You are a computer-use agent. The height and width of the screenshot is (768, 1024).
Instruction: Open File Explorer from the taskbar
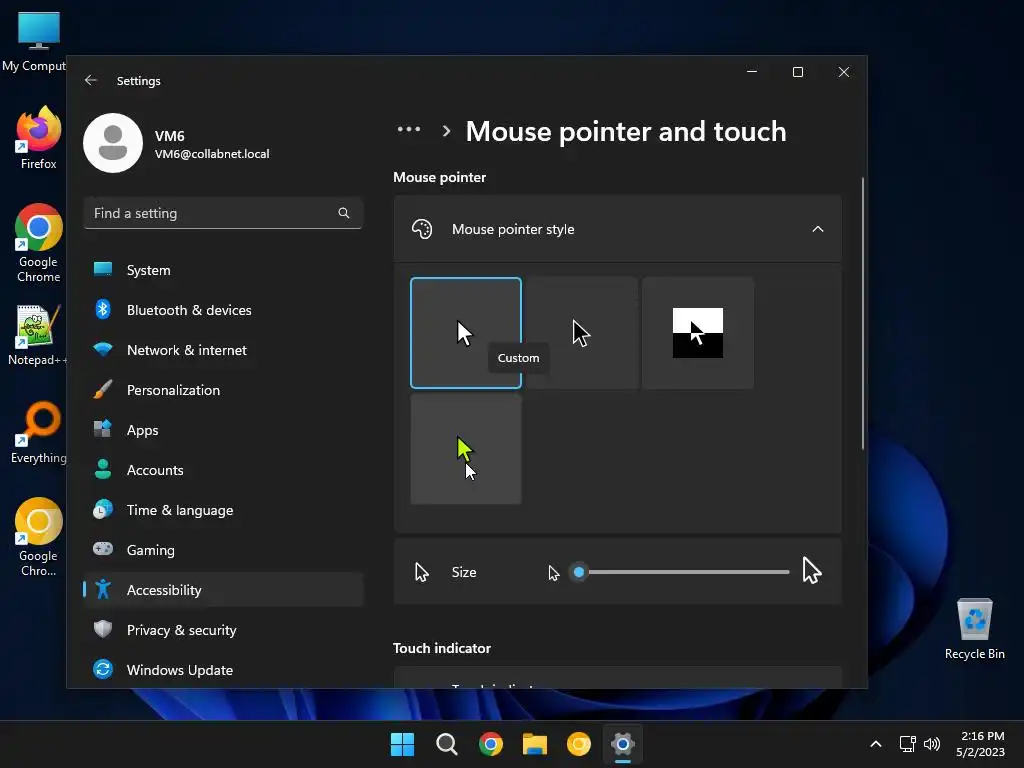coord(535,744)
